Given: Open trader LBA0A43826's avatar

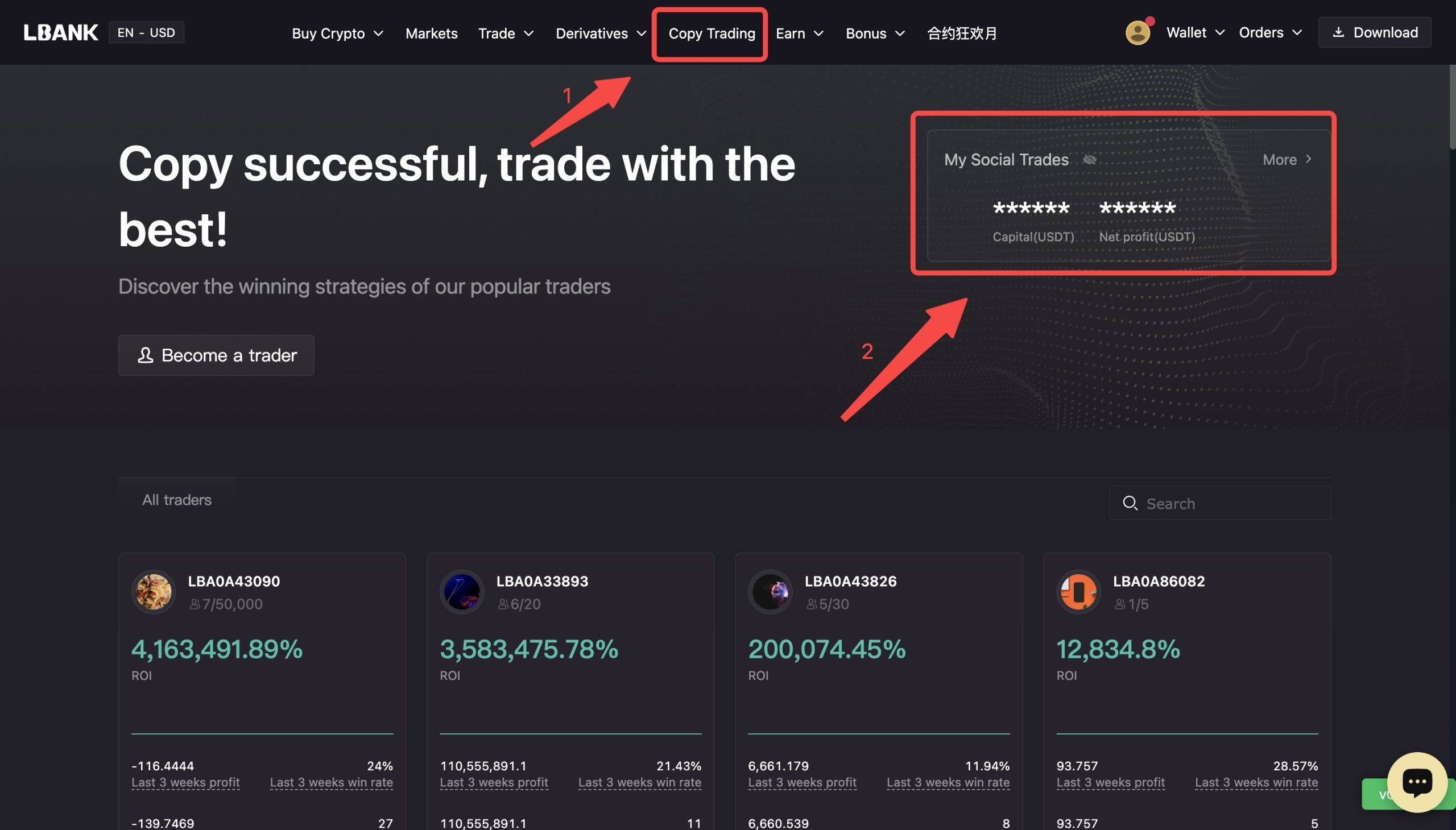Looking at the screenshot, I should [x=770, y=592].
